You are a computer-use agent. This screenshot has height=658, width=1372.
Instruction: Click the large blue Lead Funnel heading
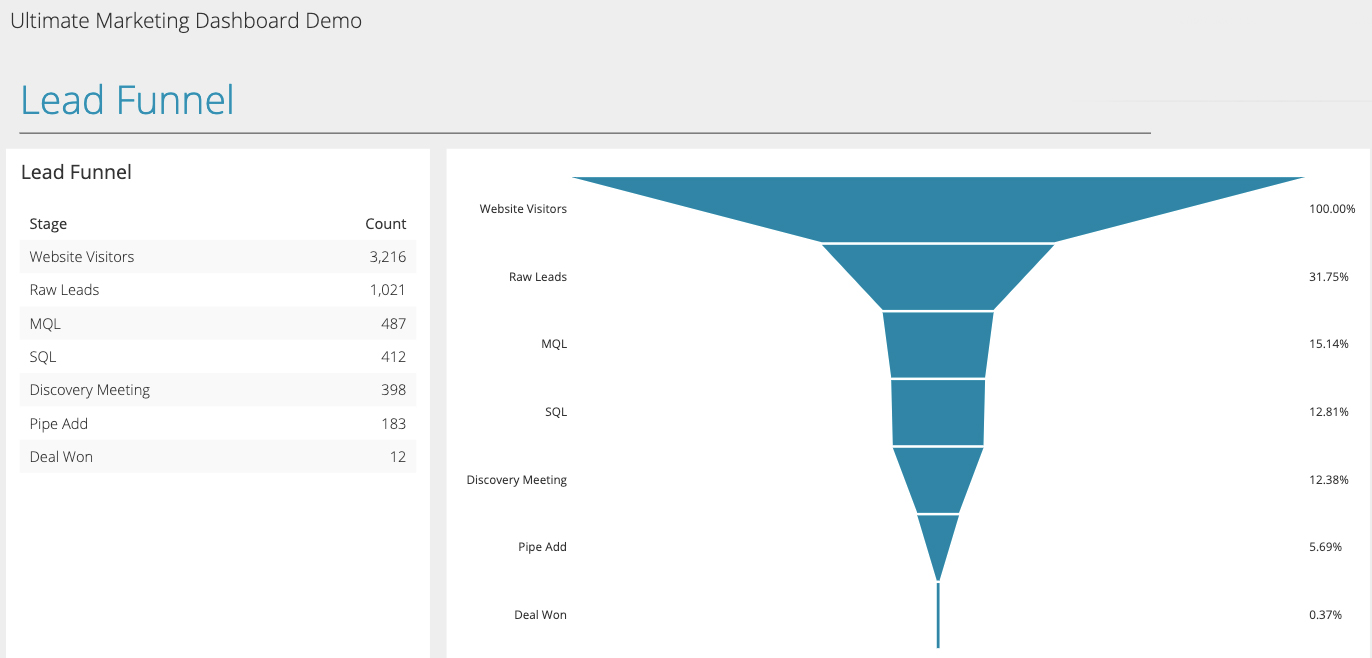(x=127, y=101)
